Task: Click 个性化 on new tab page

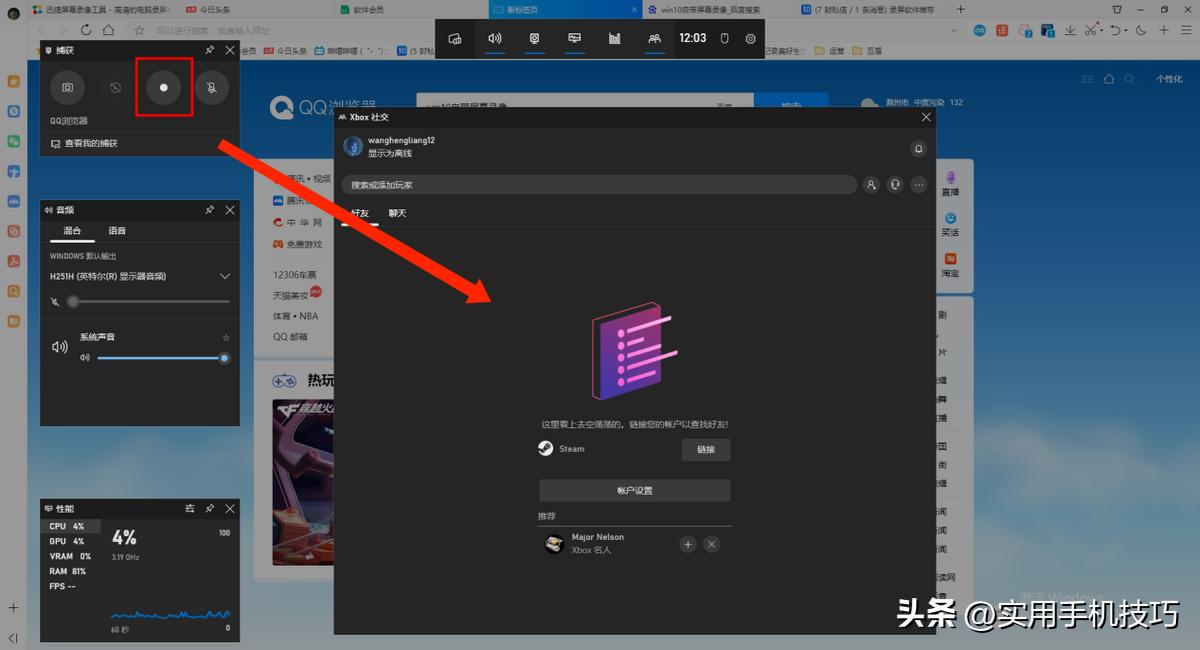Action: coord(1169,79)
